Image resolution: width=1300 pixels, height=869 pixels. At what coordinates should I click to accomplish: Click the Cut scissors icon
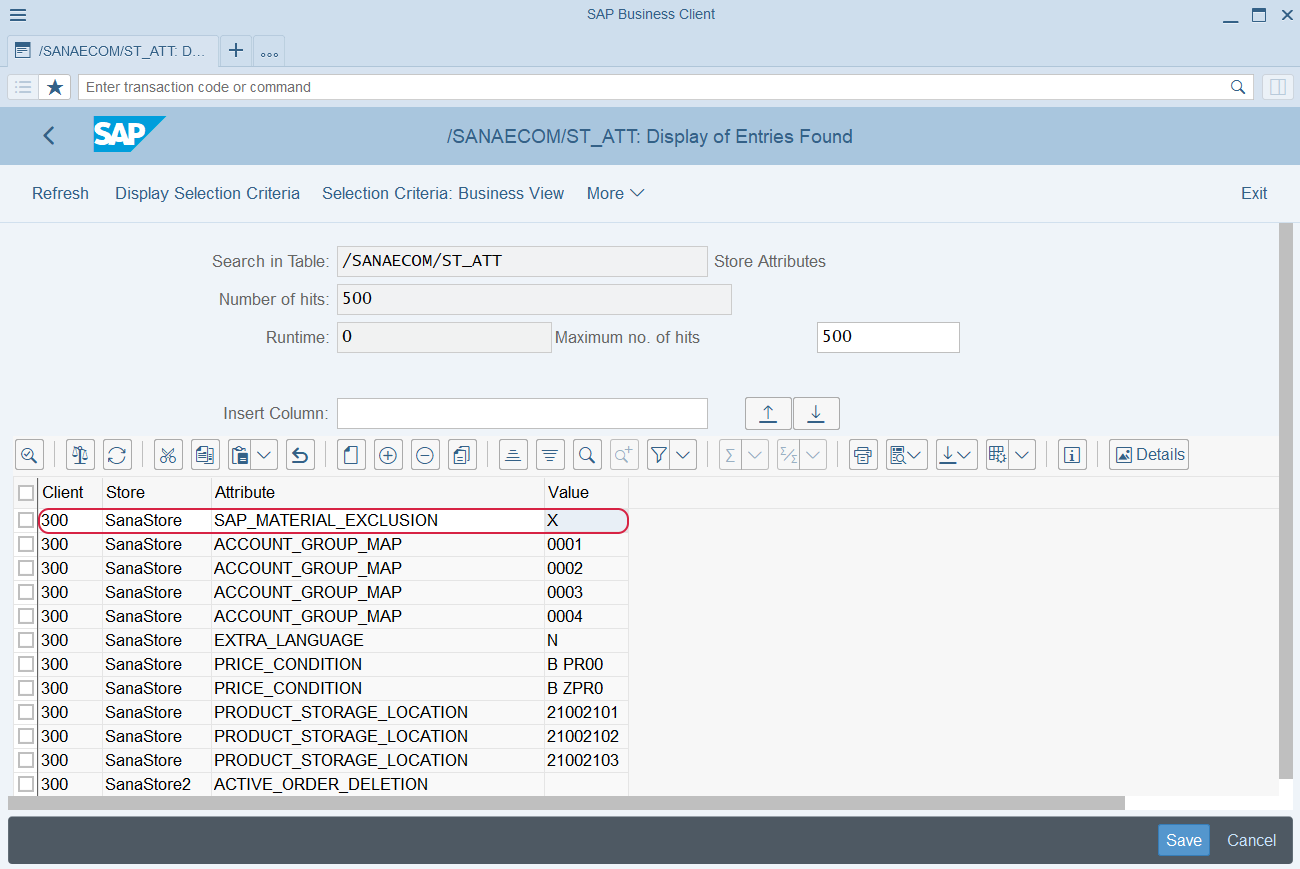point(168,455)
